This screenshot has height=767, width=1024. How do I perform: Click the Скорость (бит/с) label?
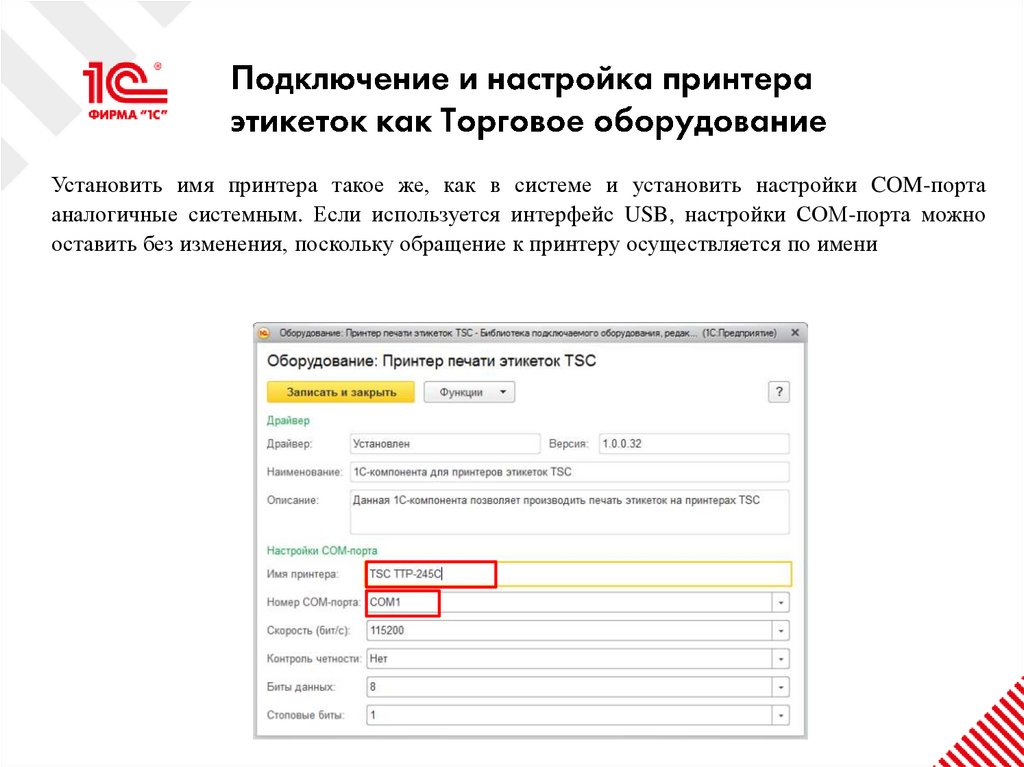click(309, 631)
